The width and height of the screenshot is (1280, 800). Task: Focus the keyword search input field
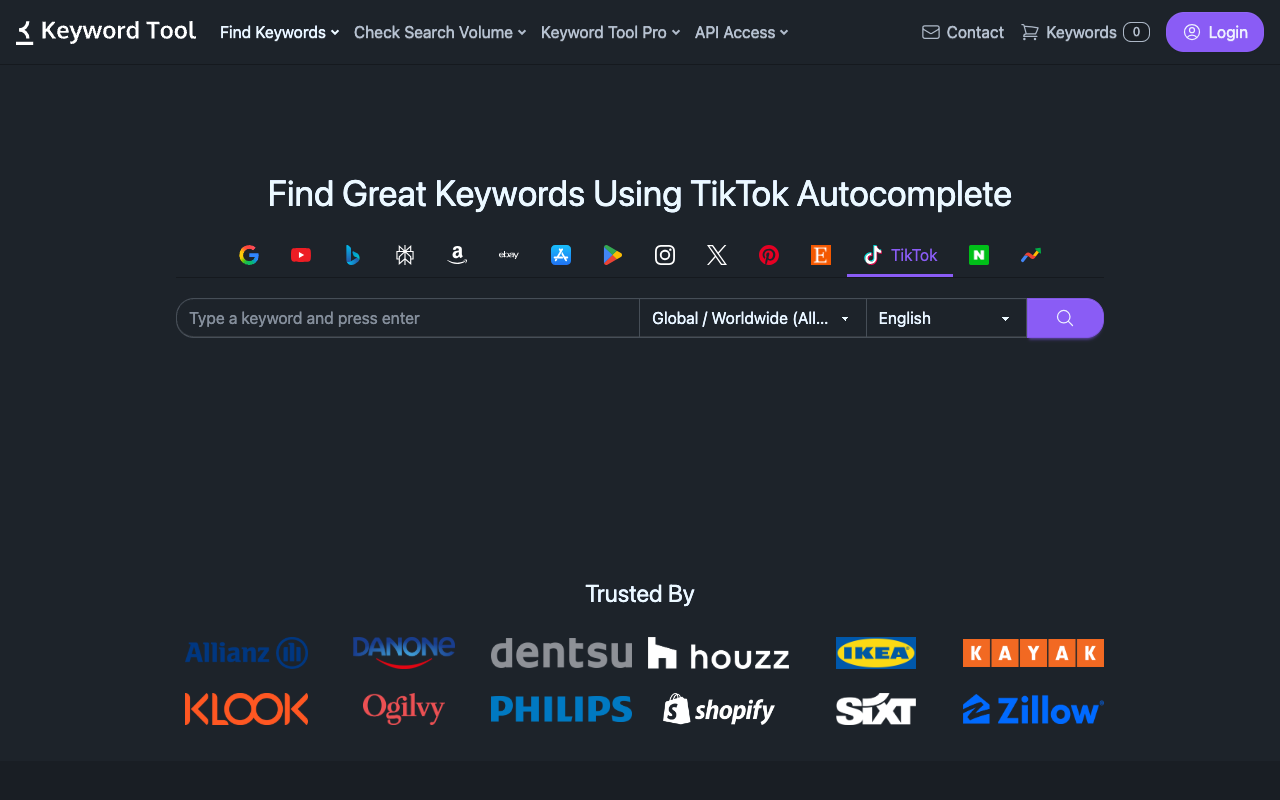click(408, 318)
